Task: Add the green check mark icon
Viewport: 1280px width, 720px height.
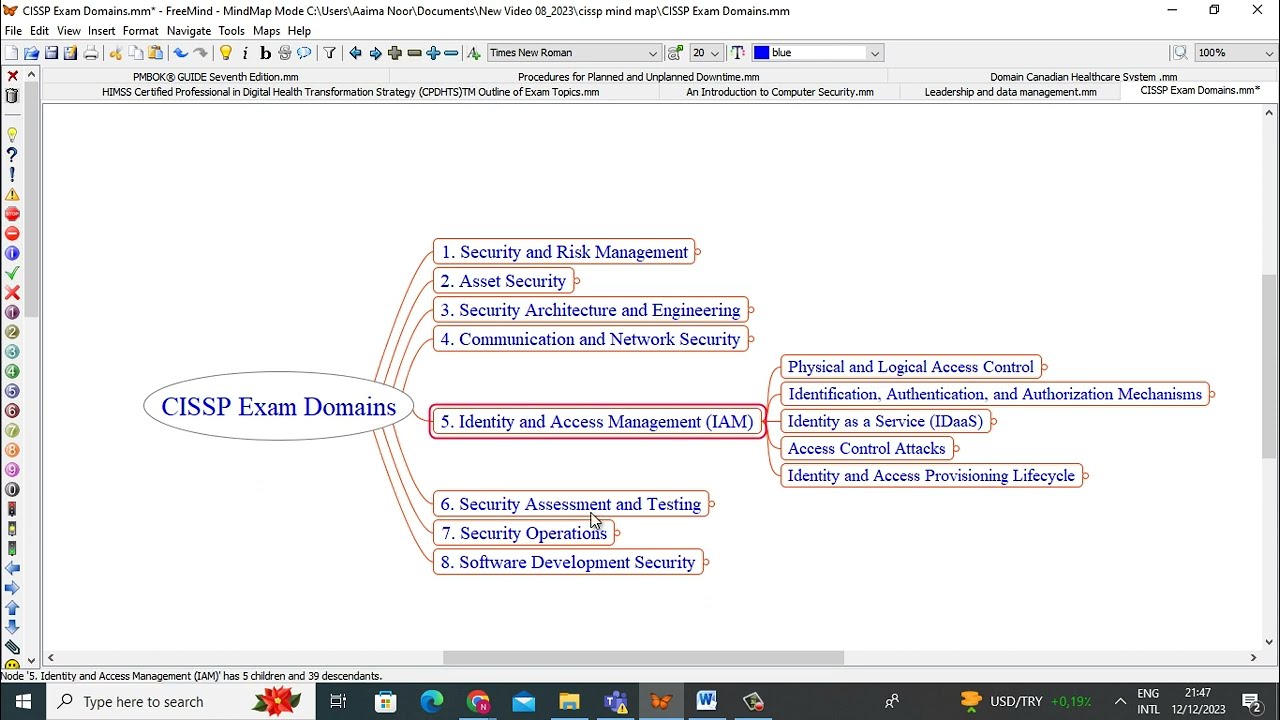Action: pyautogui.click(x=12, y=273)
